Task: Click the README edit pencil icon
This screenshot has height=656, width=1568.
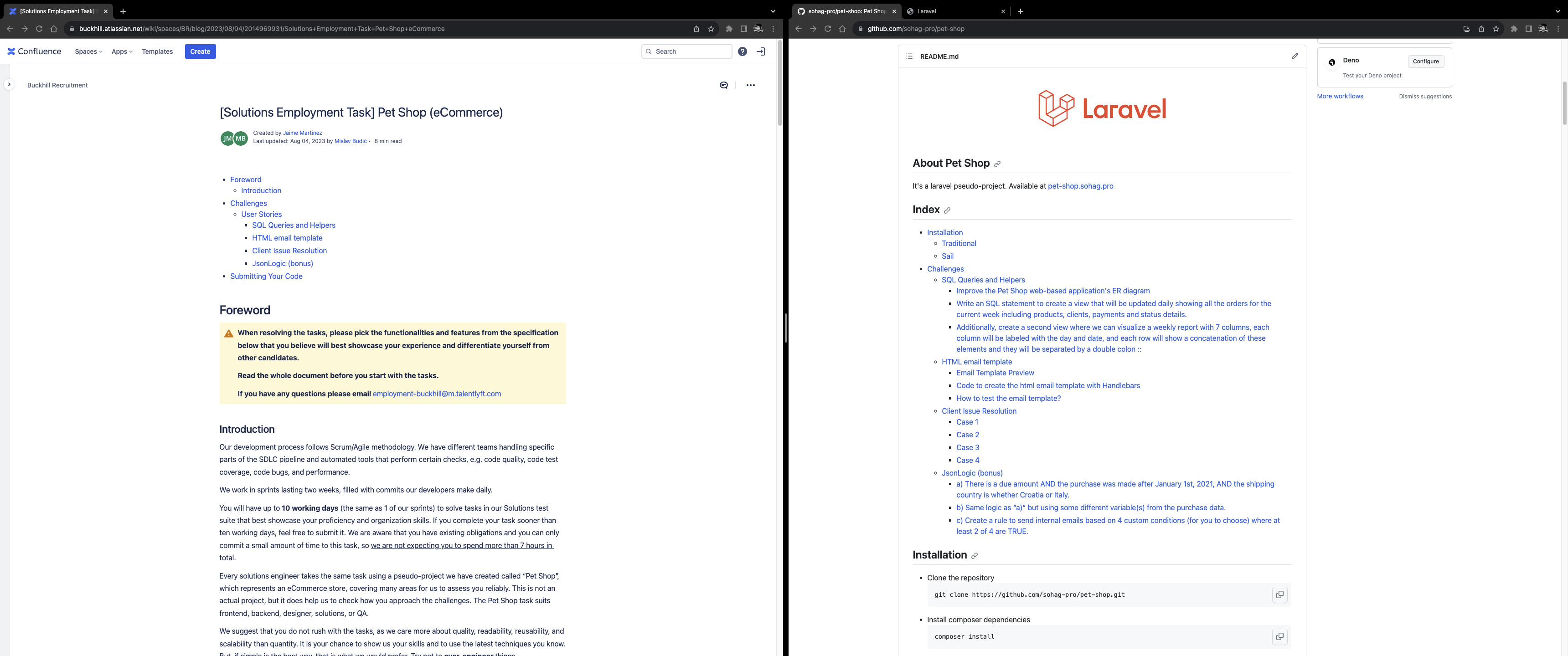Action: click(1294, 56)
